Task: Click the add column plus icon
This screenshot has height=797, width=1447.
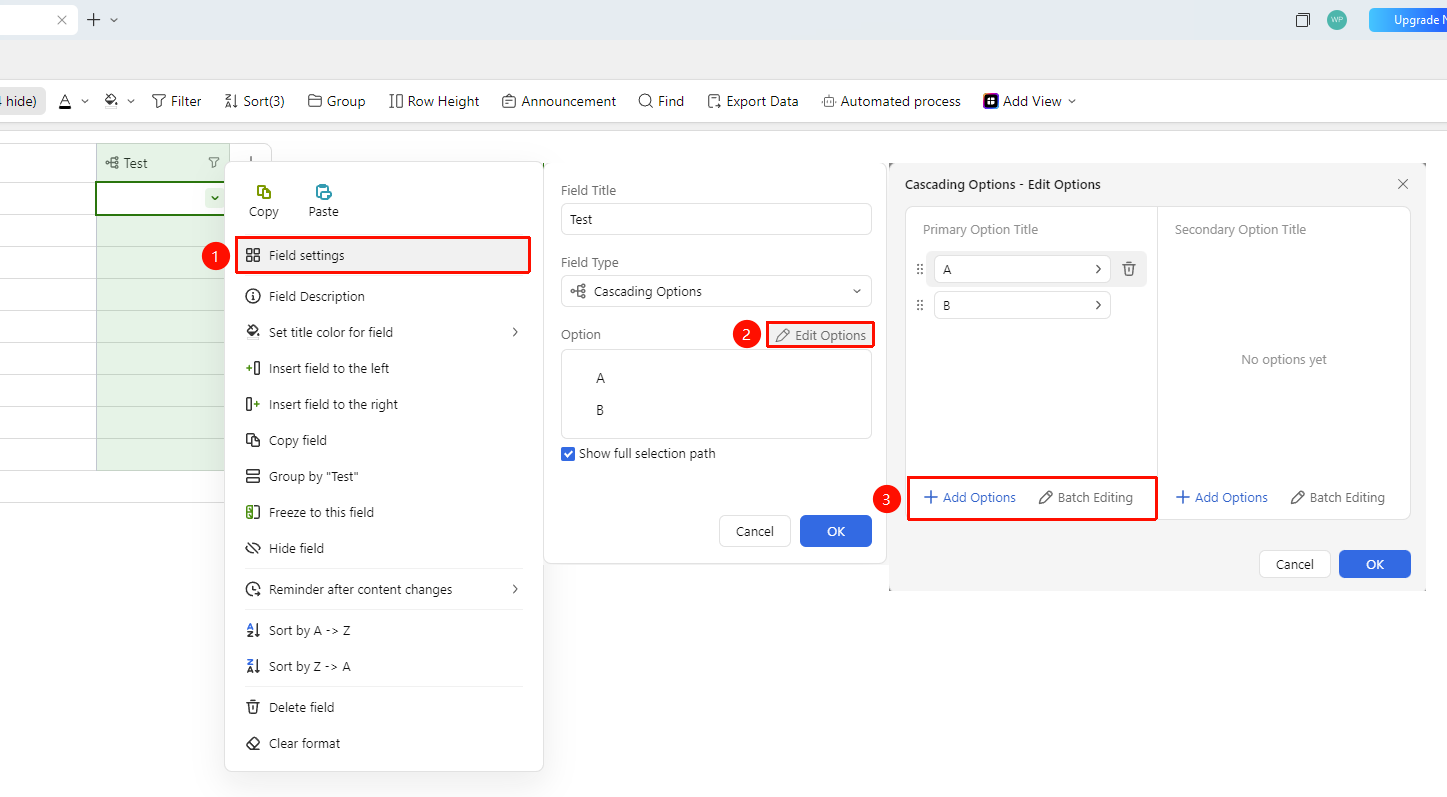Action: [x=251, y=160]
